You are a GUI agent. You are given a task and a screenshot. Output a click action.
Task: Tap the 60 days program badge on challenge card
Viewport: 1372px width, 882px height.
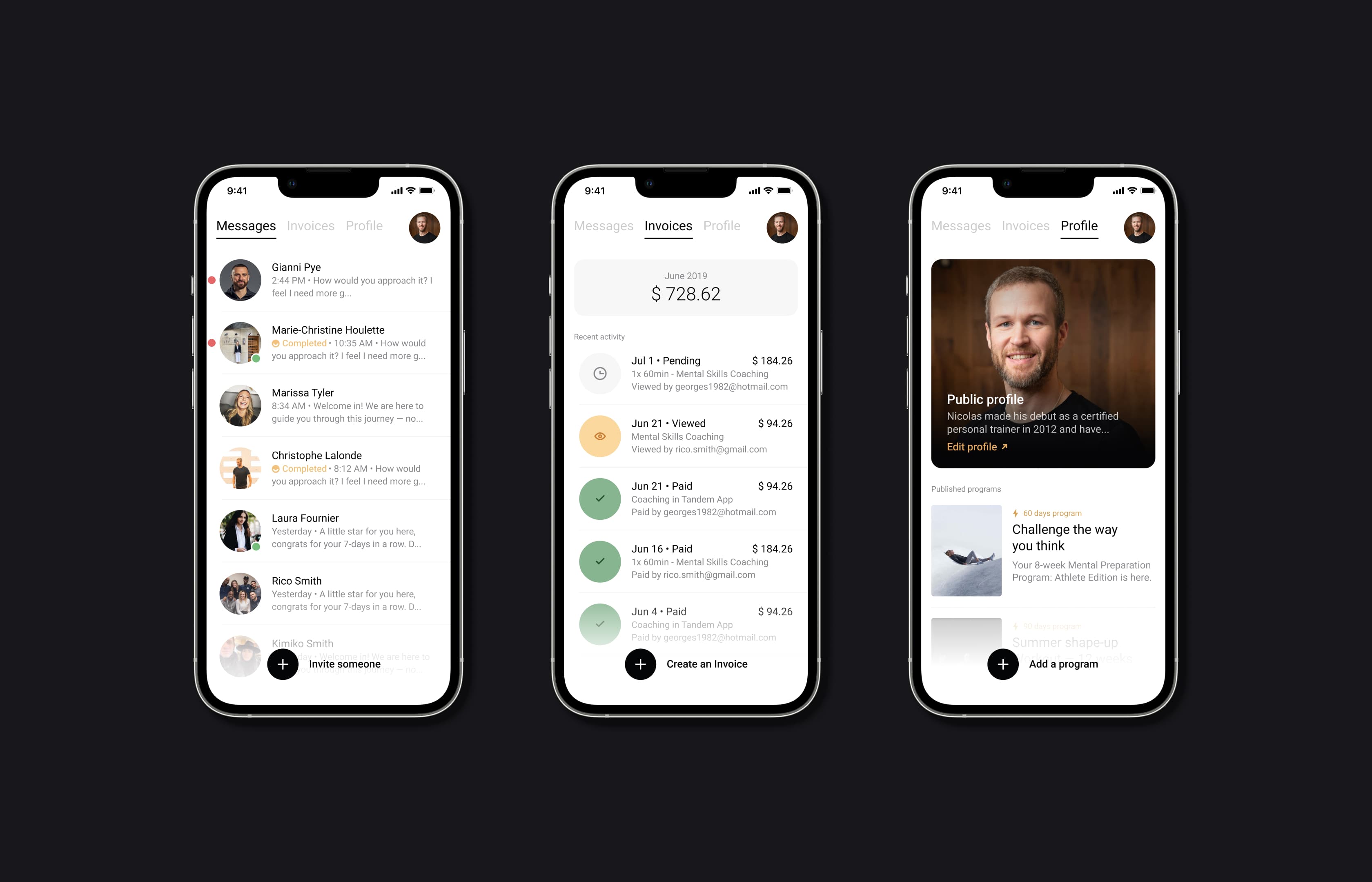pos(1050,513)
